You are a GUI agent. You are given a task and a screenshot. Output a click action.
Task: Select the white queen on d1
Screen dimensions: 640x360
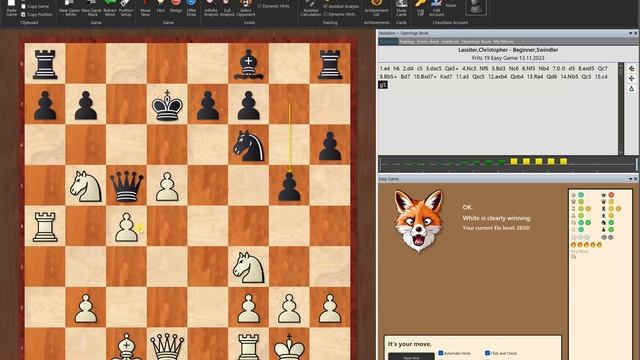point(167,346)
